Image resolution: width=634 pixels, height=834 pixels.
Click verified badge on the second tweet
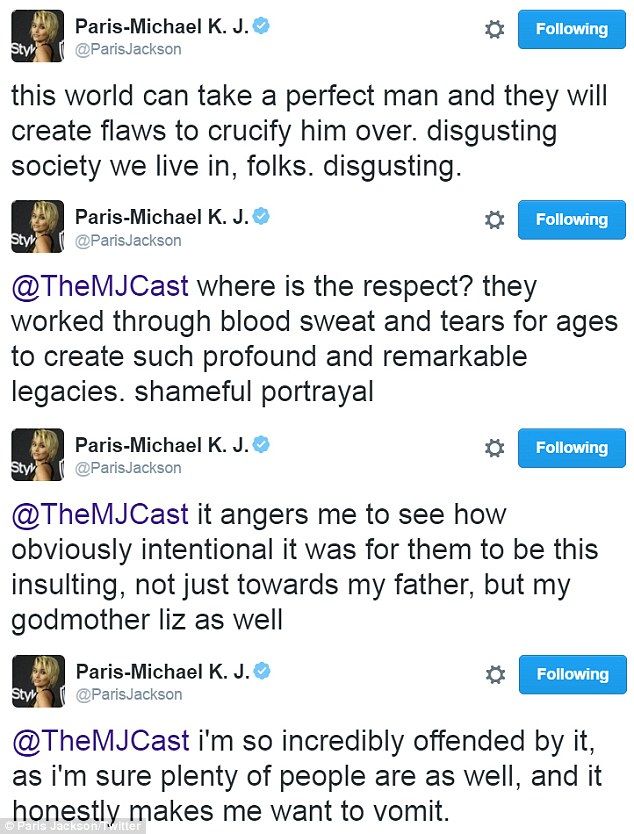coord(260,215)
